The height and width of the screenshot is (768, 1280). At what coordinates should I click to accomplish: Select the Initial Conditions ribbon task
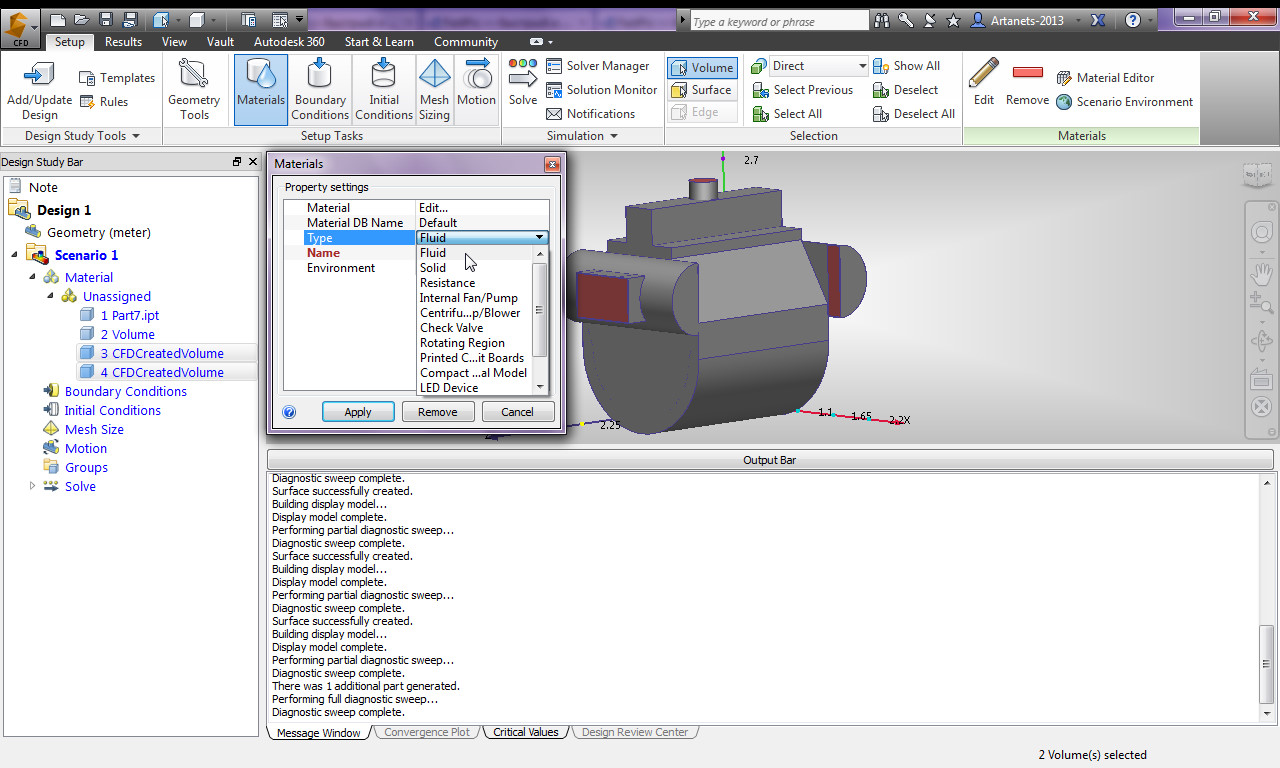pyautogui.click(x=384, y=90)
